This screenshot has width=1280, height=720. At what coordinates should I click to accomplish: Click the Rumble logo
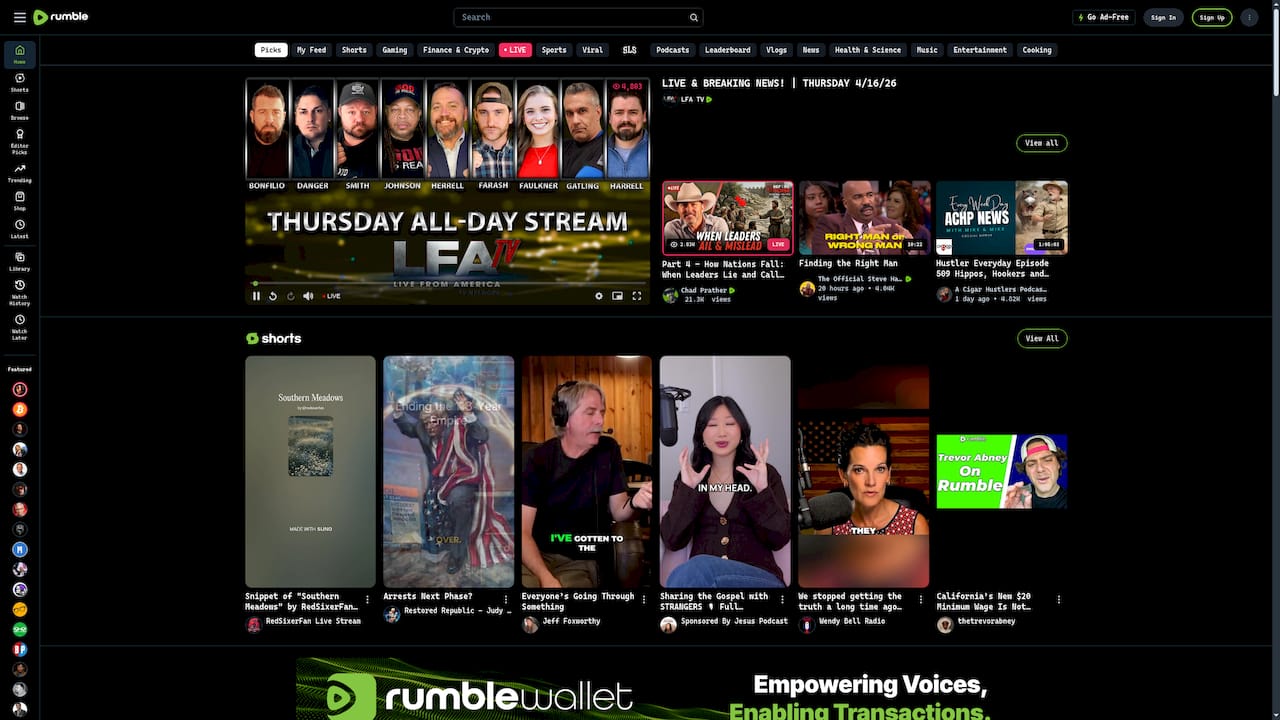pyautogui.click(x=60, y=17)
